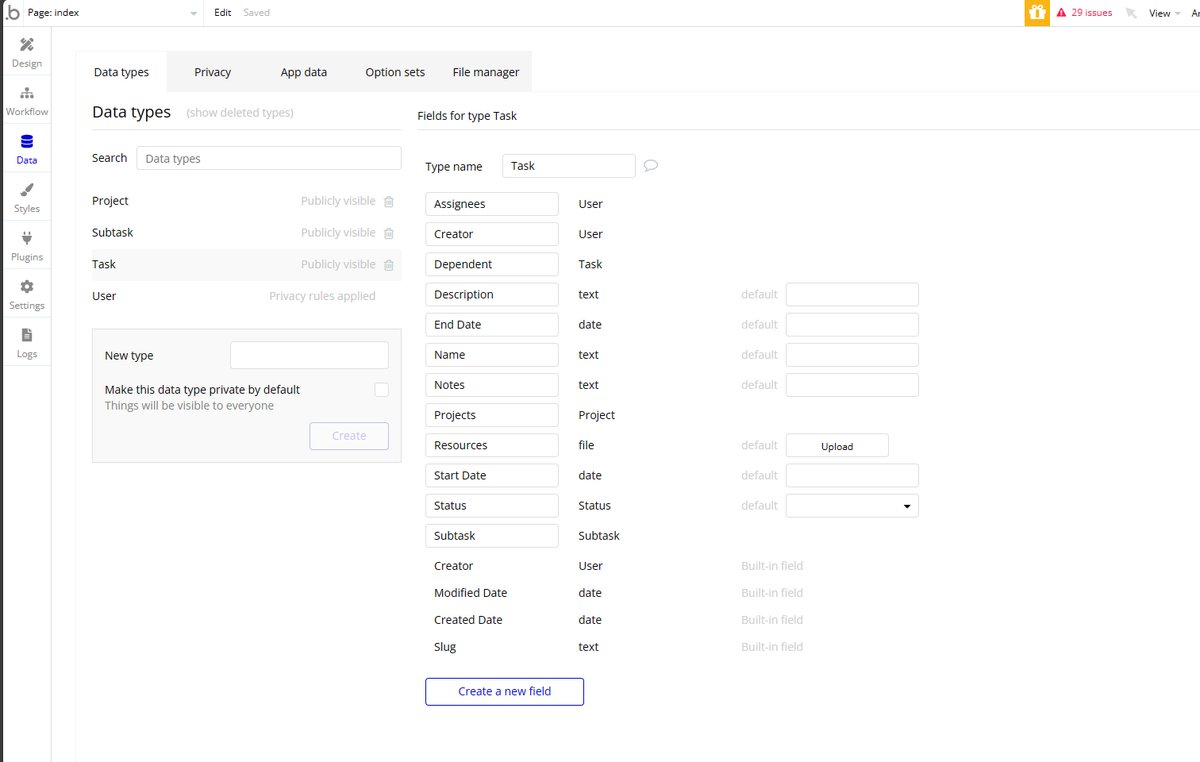Viewport: 1200px width, 762px height.
Task: Focus the Data types search field
Action: pos(269,158)
